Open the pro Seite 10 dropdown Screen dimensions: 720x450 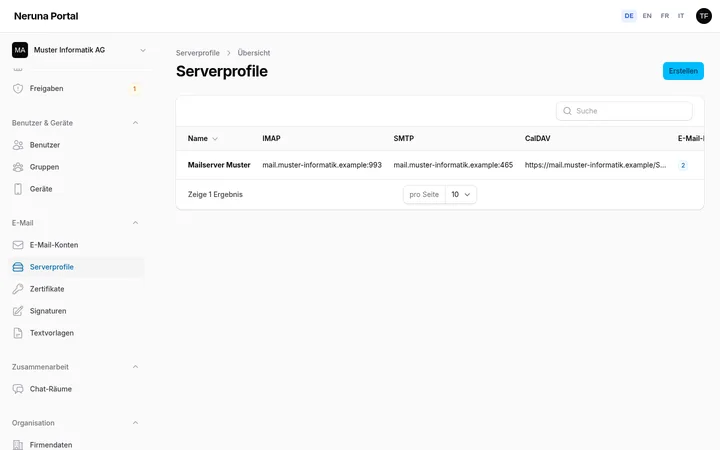coord(461,195)
